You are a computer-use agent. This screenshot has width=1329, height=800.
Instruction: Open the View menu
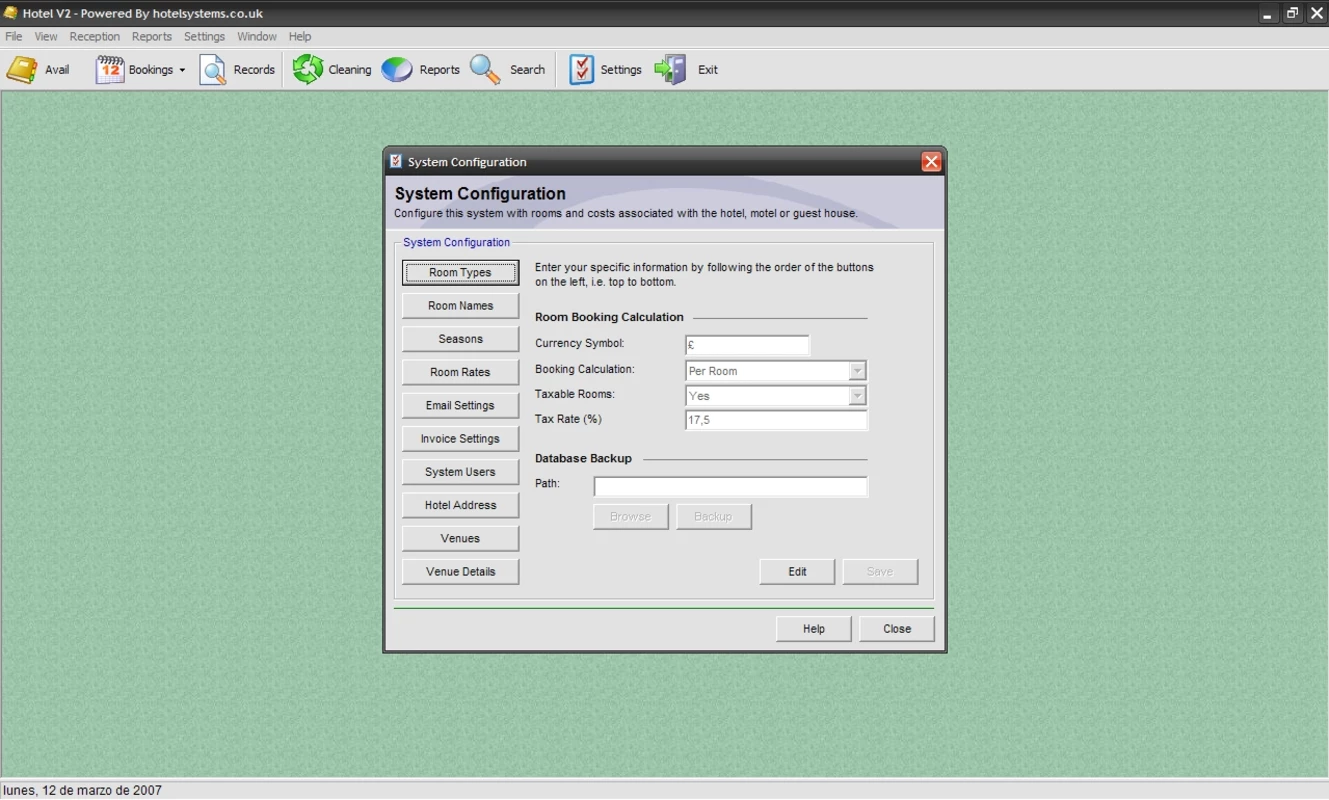click(x=46, y=37)
